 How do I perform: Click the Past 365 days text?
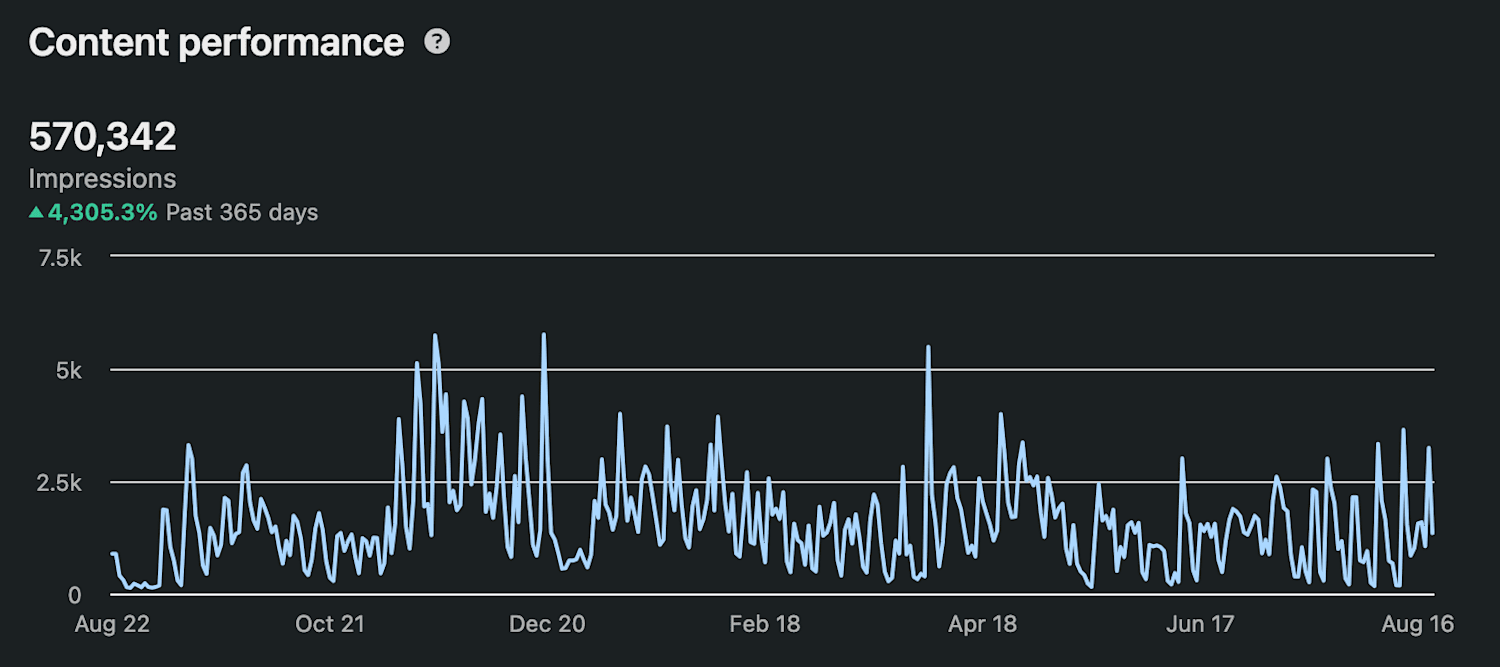coord(242,212)
